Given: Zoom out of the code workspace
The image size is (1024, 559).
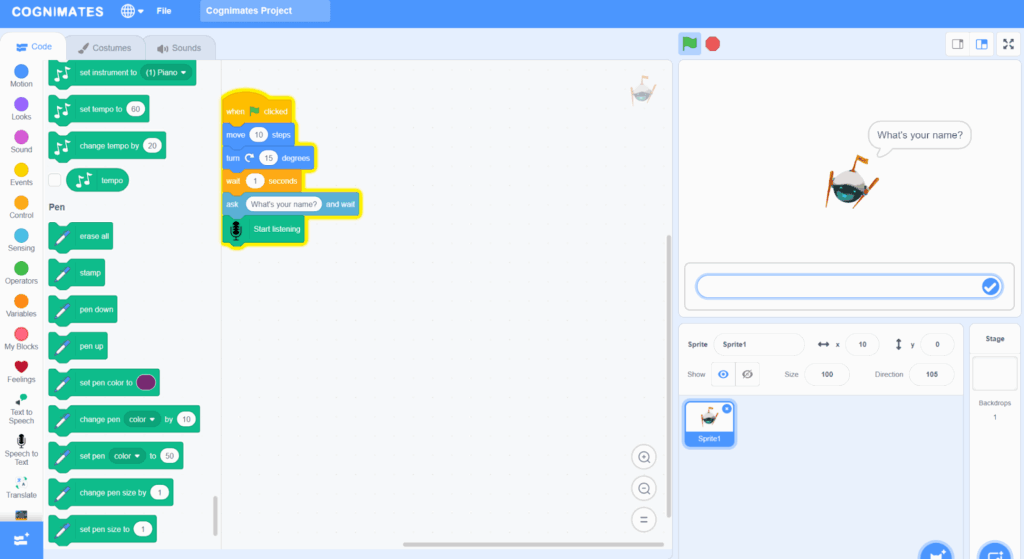Looking at the screenshot, I should pyautogui.click(x=644, y=488).
